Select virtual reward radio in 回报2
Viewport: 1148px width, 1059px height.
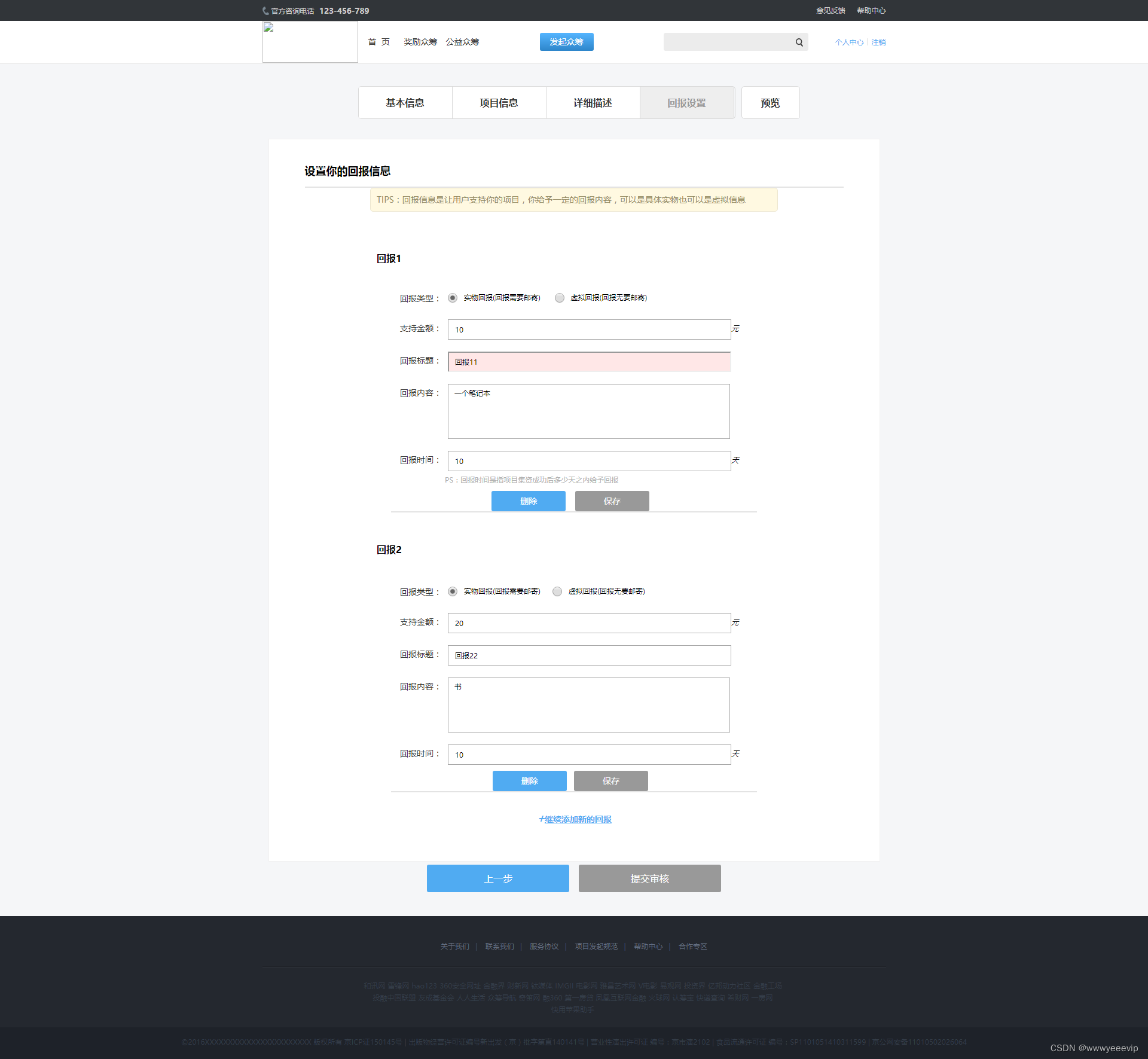click(x=557, y=591)
